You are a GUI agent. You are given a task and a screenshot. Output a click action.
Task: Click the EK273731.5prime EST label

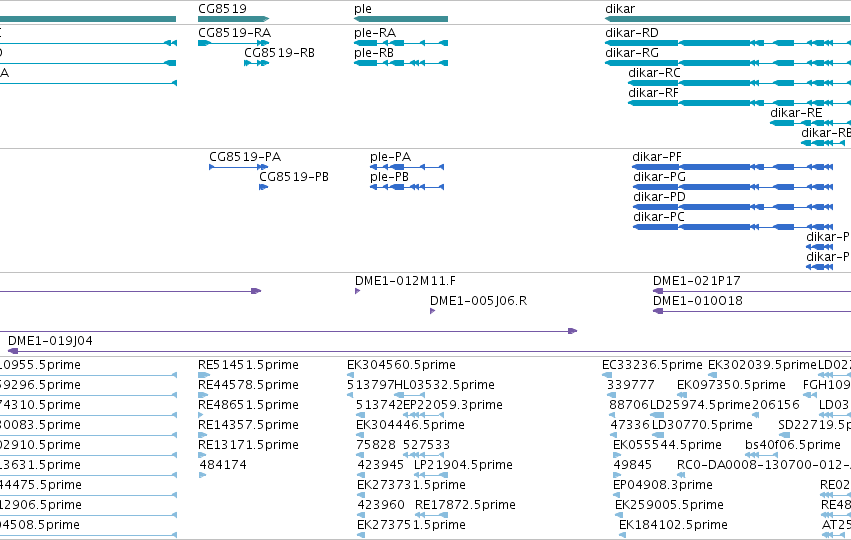(x=411, y=486)
